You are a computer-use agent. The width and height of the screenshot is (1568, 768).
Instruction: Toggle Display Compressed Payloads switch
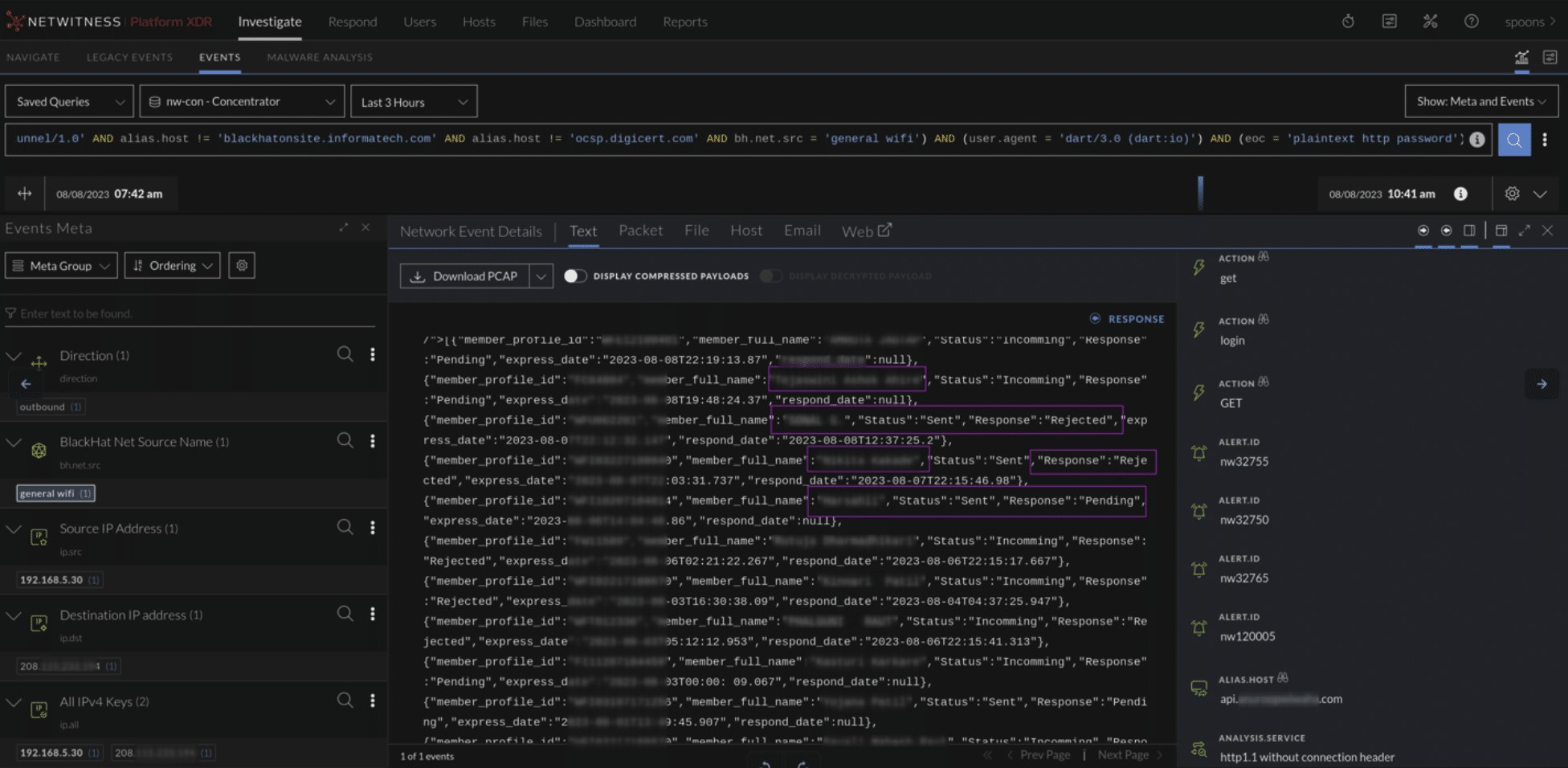(x=574, y=276)
